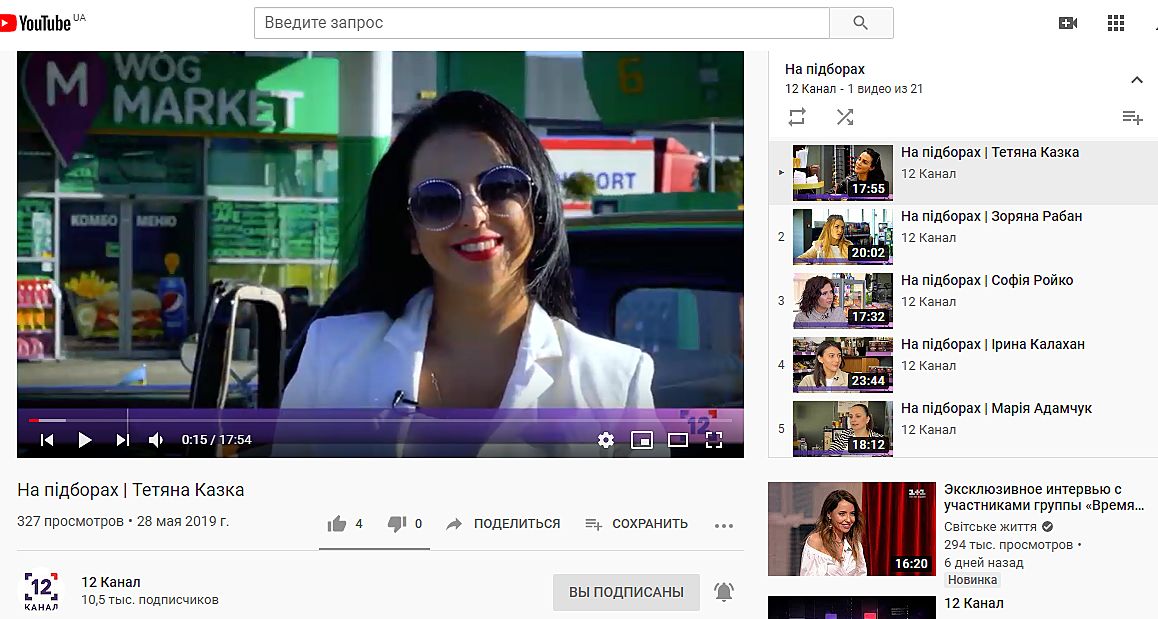Screen dimensions: 1158x619
Task: Save playlist using add-to-library icon
Action: pyautogui.click(x=1132, y=117)
